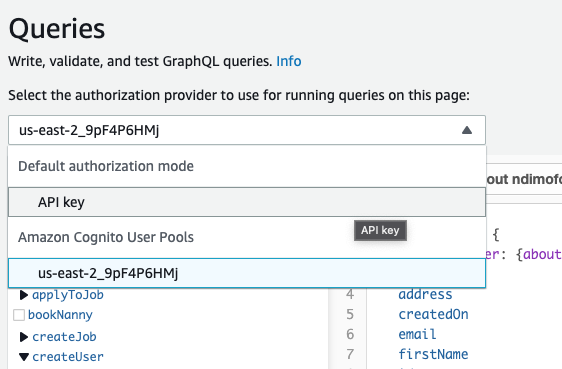Click the purple about argument in the editor
The width and height of the screenshot is (562, 369).
pyautogui.click(x=542, y=254)
